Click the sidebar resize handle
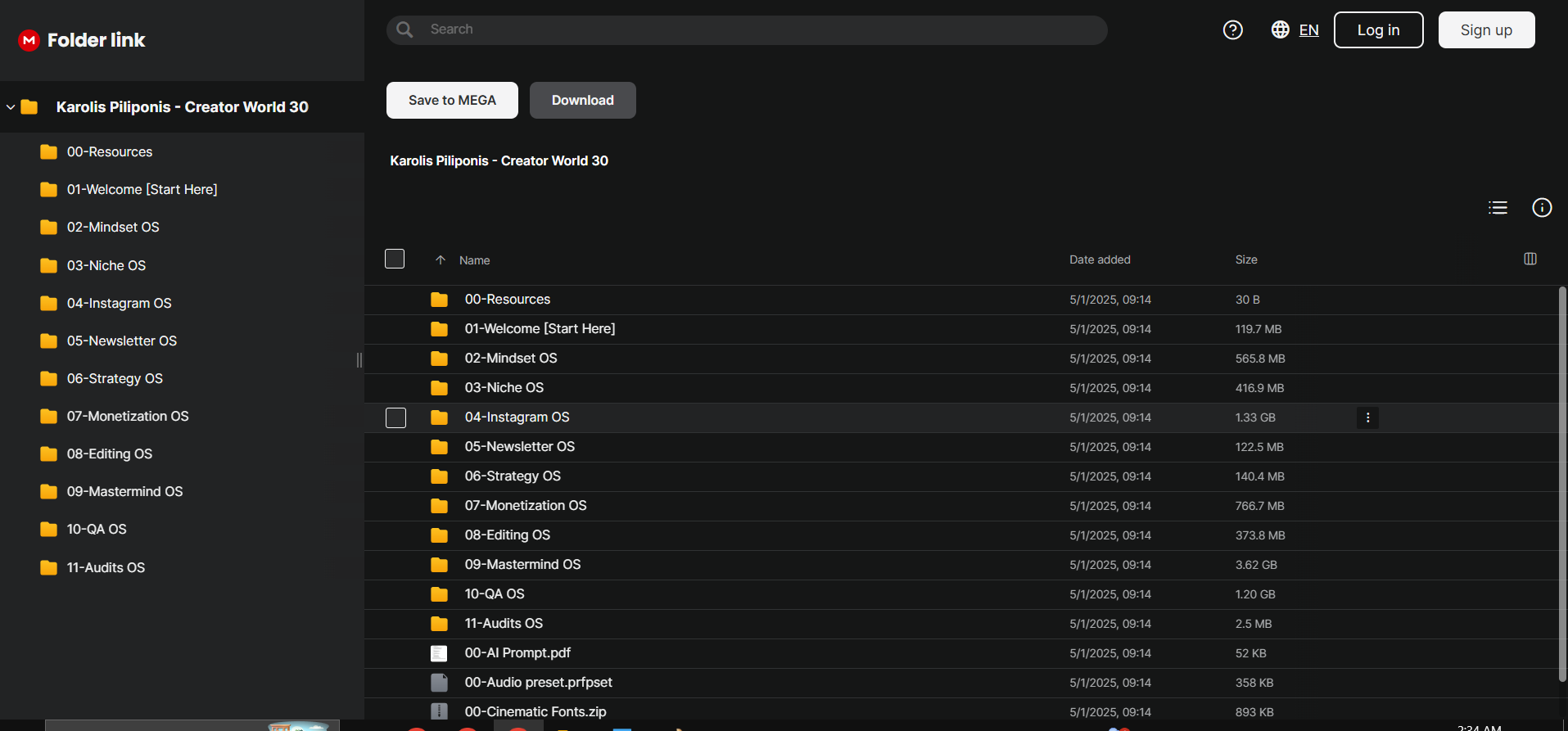 [x=359, y=360]
